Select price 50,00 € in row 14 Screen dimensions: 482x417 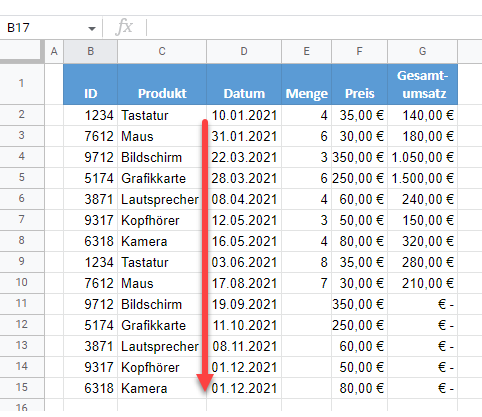359,367
